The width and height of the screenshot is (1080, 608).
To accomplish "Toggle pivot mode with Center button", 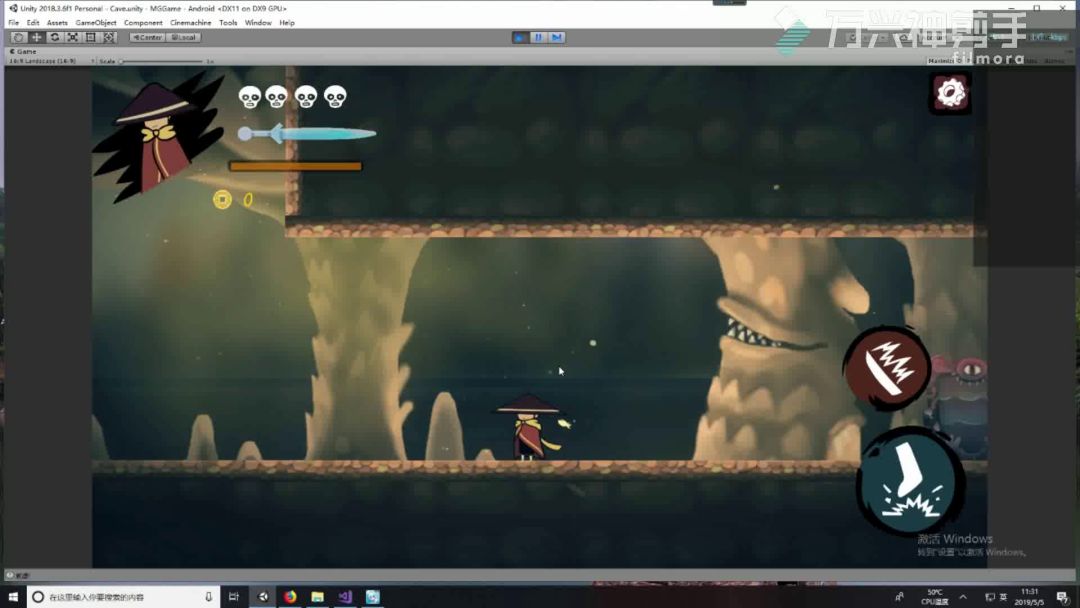I will pyautogui.click(x=147, y=37).
